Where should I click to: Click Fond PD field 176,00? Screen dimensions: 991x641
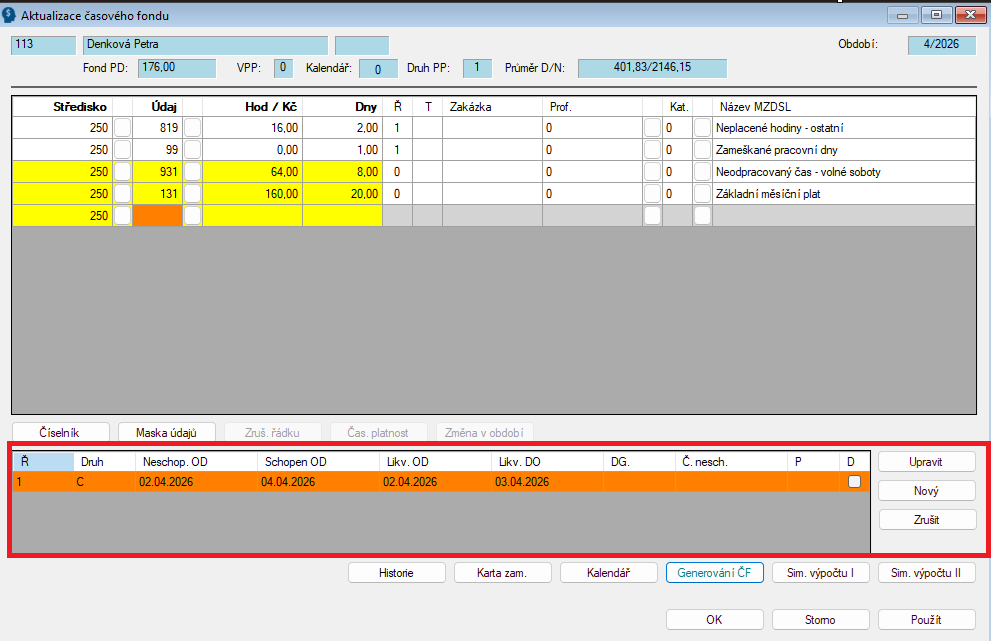(x=177, y=68)
